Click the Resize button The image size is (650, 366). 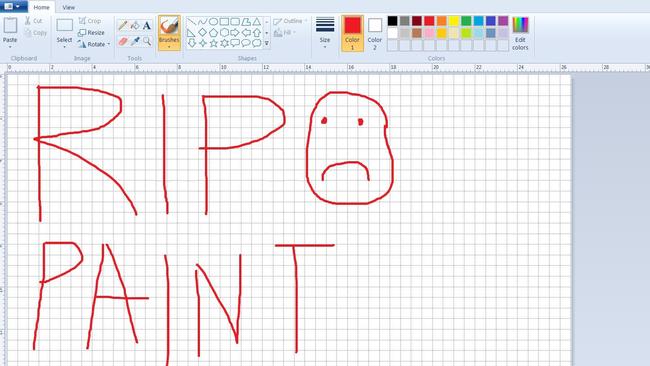(92, 32)
